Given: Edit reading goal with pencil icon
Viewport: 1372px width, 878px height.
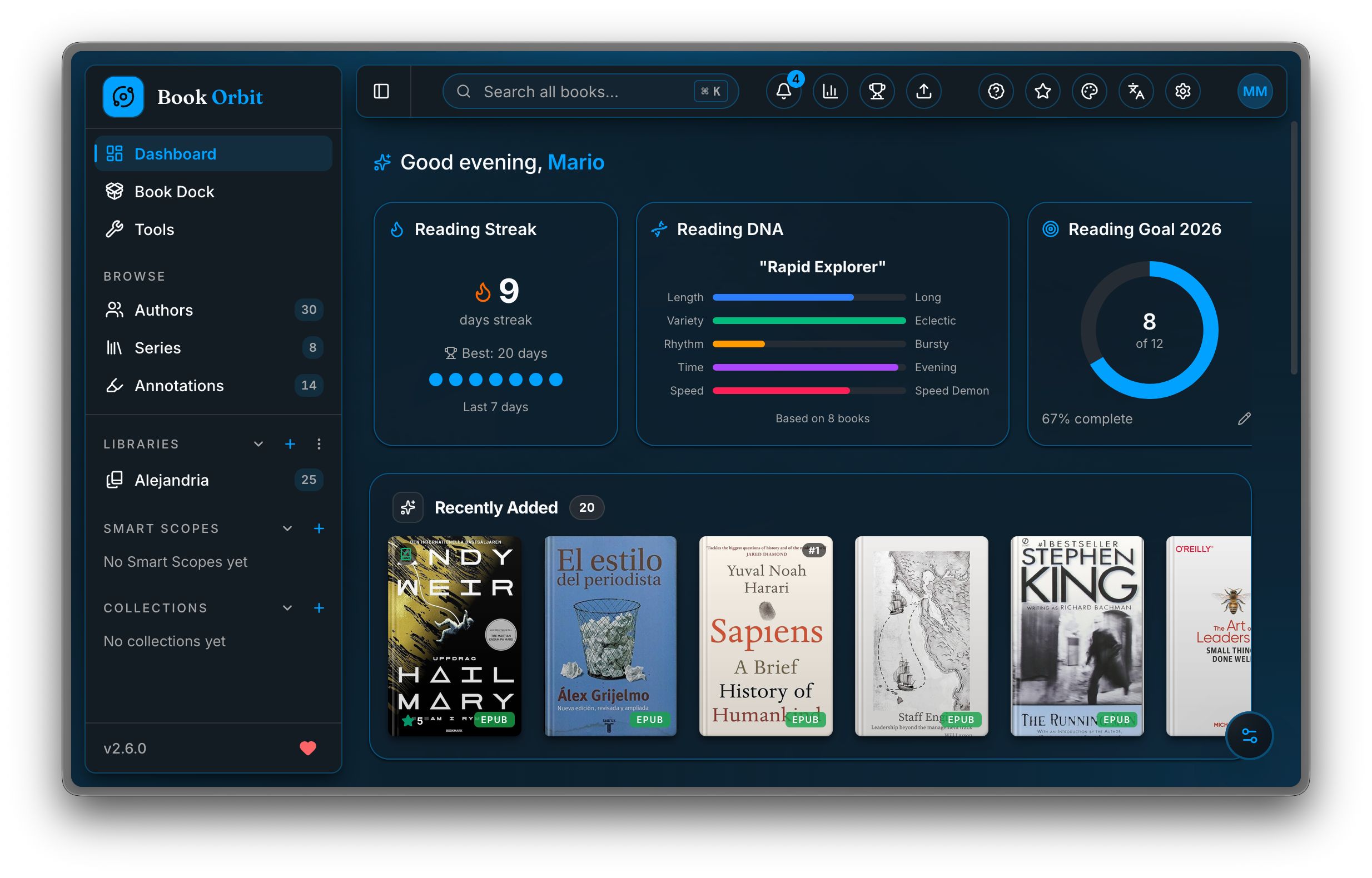Looking at the screenshot, I should click(1244, 419).
